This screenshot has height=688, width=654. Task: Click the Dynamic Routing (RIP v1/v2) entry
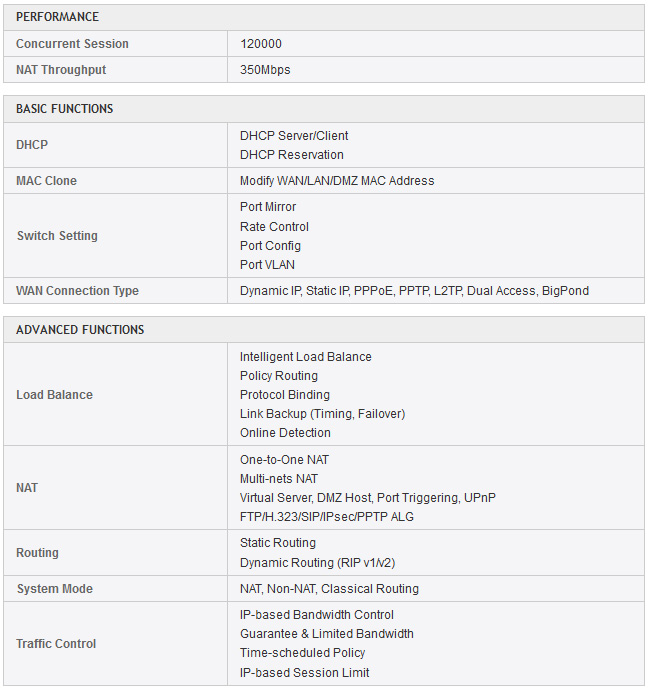click(x=310, y=563)
